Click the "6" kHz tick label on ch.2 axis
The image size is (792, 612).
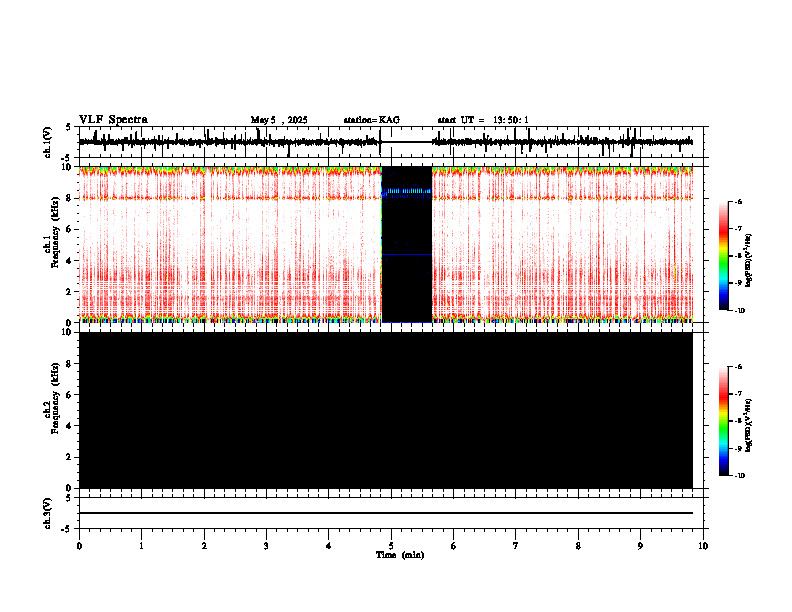70,395
